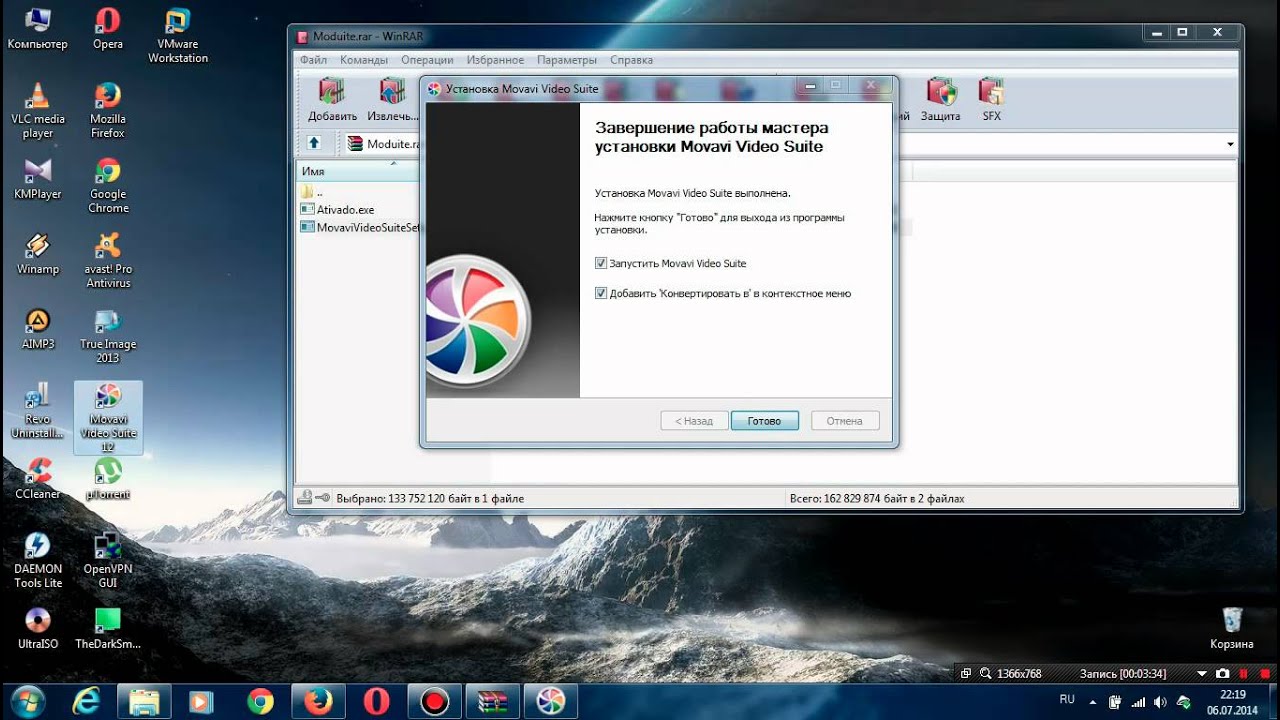Open Google Chrome desktop shortcut

coord(108,186)
